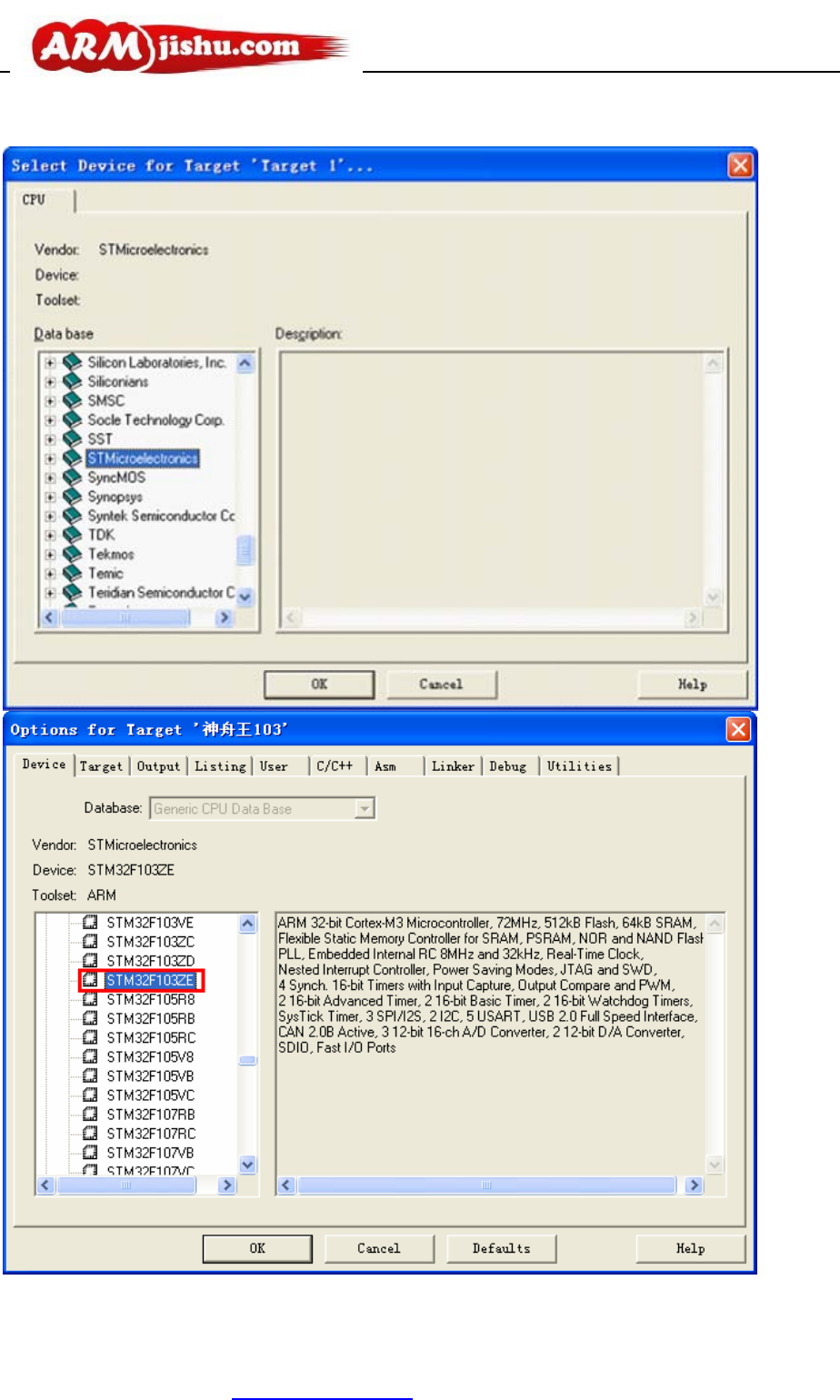The width and height of the screenshot is (840, 1400).
Task: Click the SST book icon
Action: 72,439
